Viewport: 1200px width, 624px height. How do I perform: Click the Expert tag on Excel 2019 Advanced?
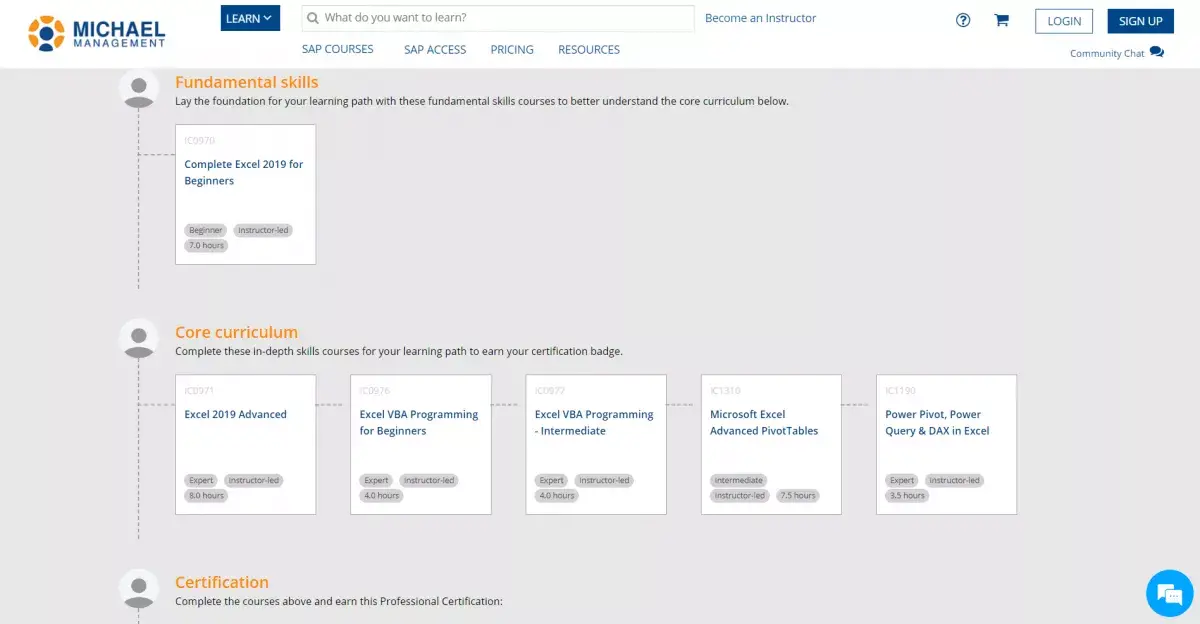click(201, 480)
